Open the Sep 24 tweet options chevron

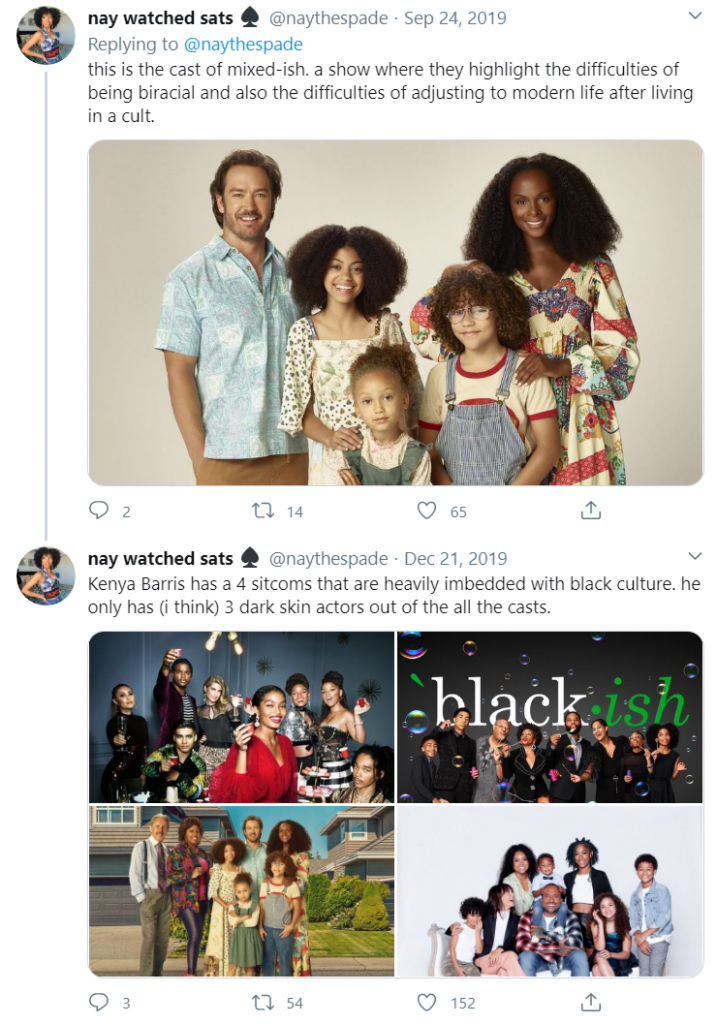pos(695,15)
